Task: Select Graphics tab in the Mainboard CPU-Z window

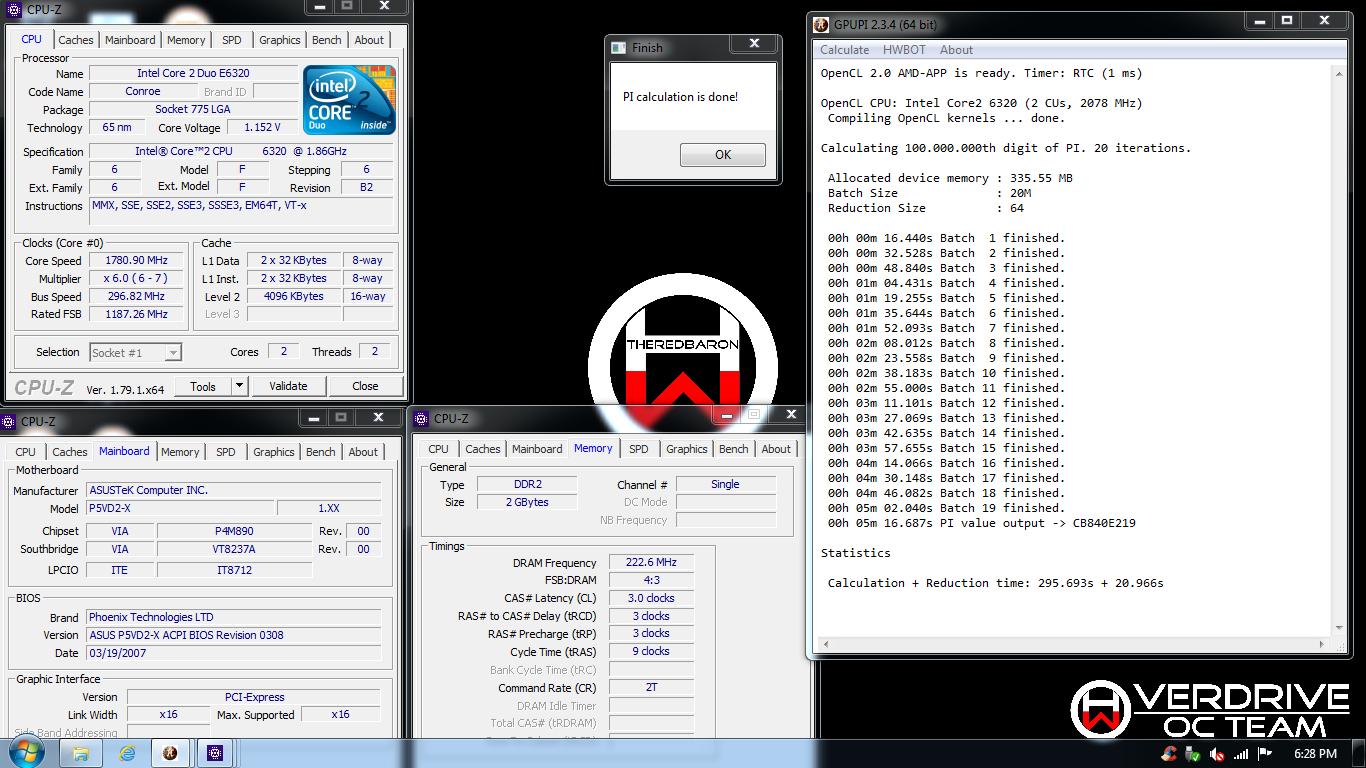Action: tap(273, 452)
